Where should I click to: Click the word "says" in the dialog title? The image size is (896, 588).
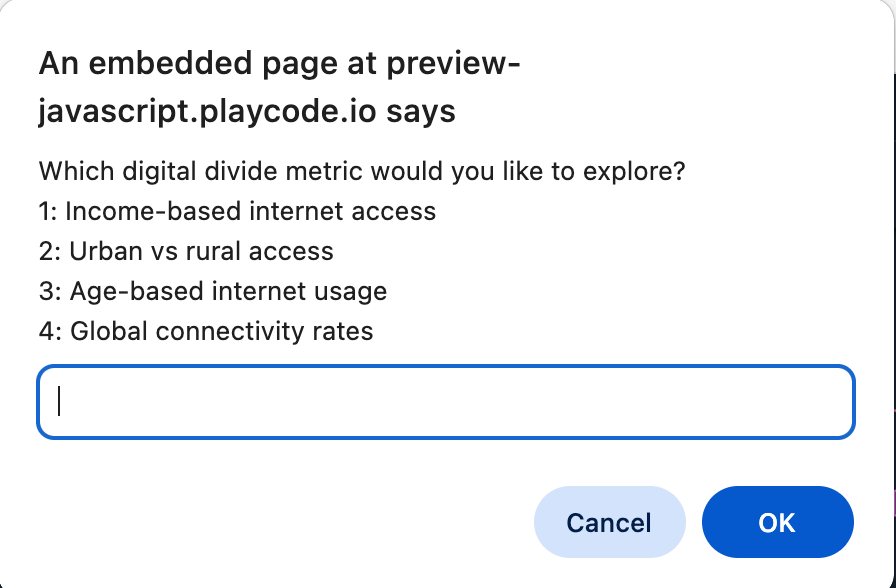[x=421, y=111]
